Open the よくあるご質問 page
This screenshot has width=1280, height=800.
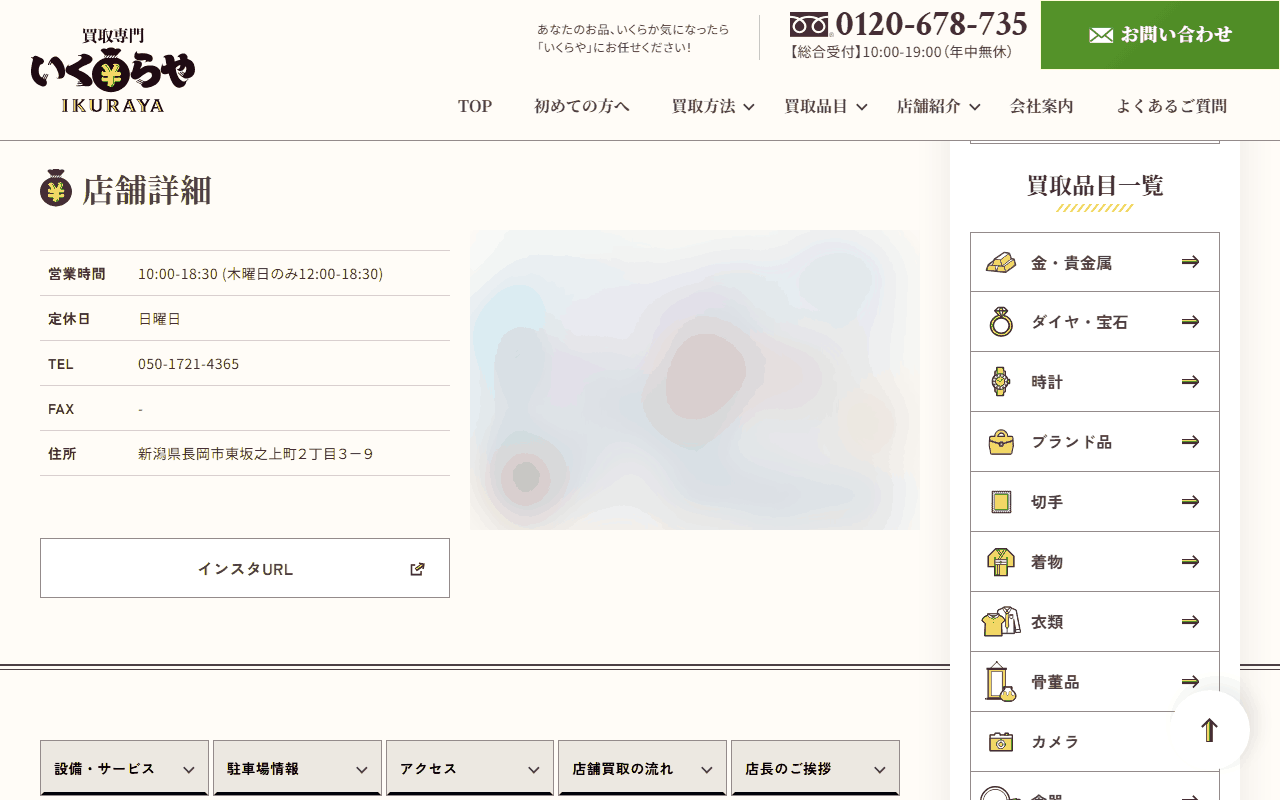click(1171, 106)
